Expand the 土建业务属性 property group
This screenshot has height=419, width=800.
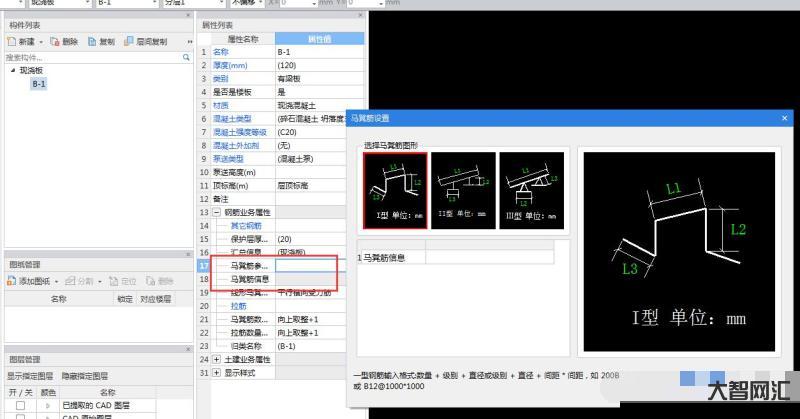(217, 359)
